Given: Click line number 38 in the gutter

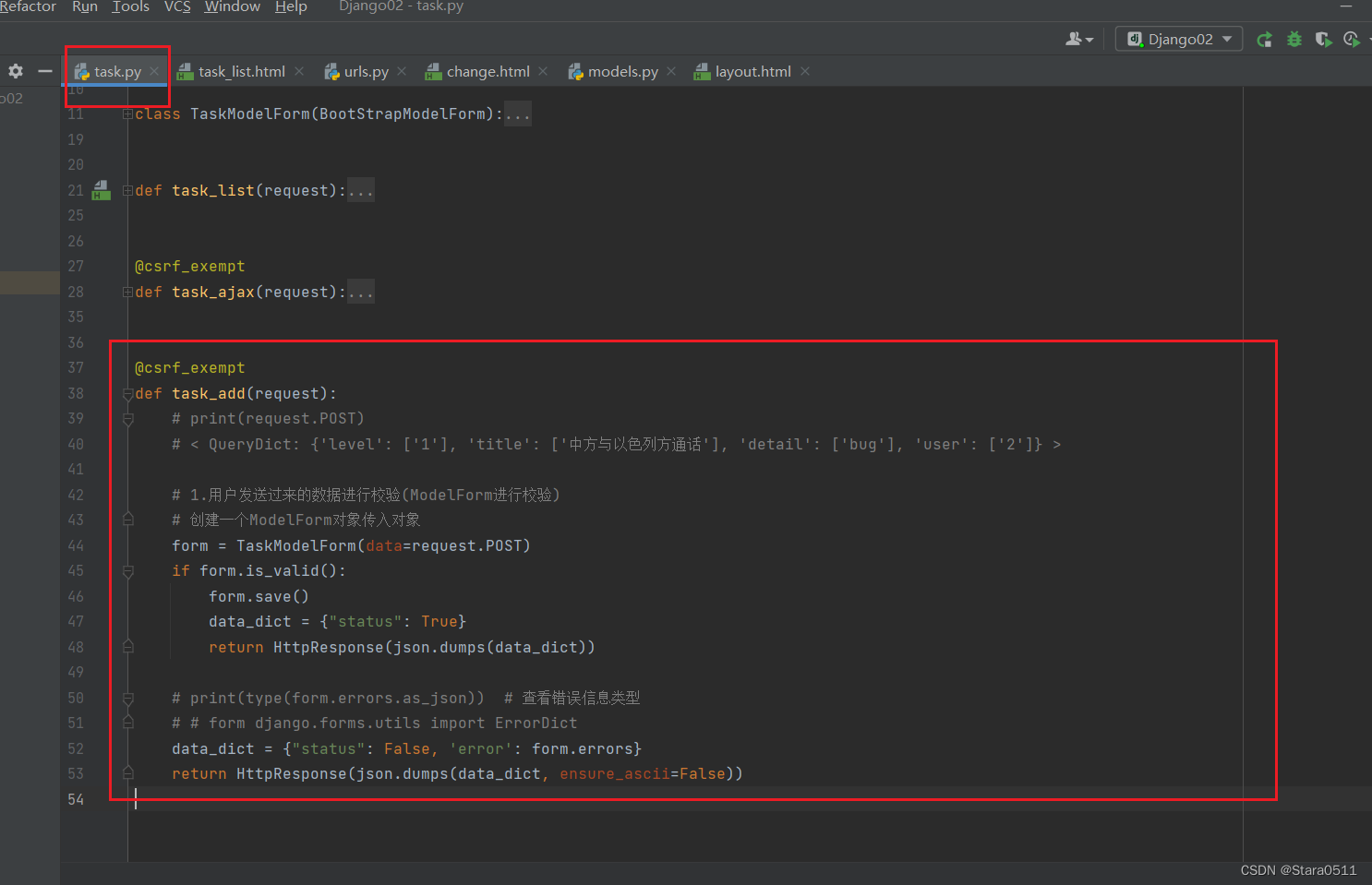Looking at the screenshot, I should (76, 394).
